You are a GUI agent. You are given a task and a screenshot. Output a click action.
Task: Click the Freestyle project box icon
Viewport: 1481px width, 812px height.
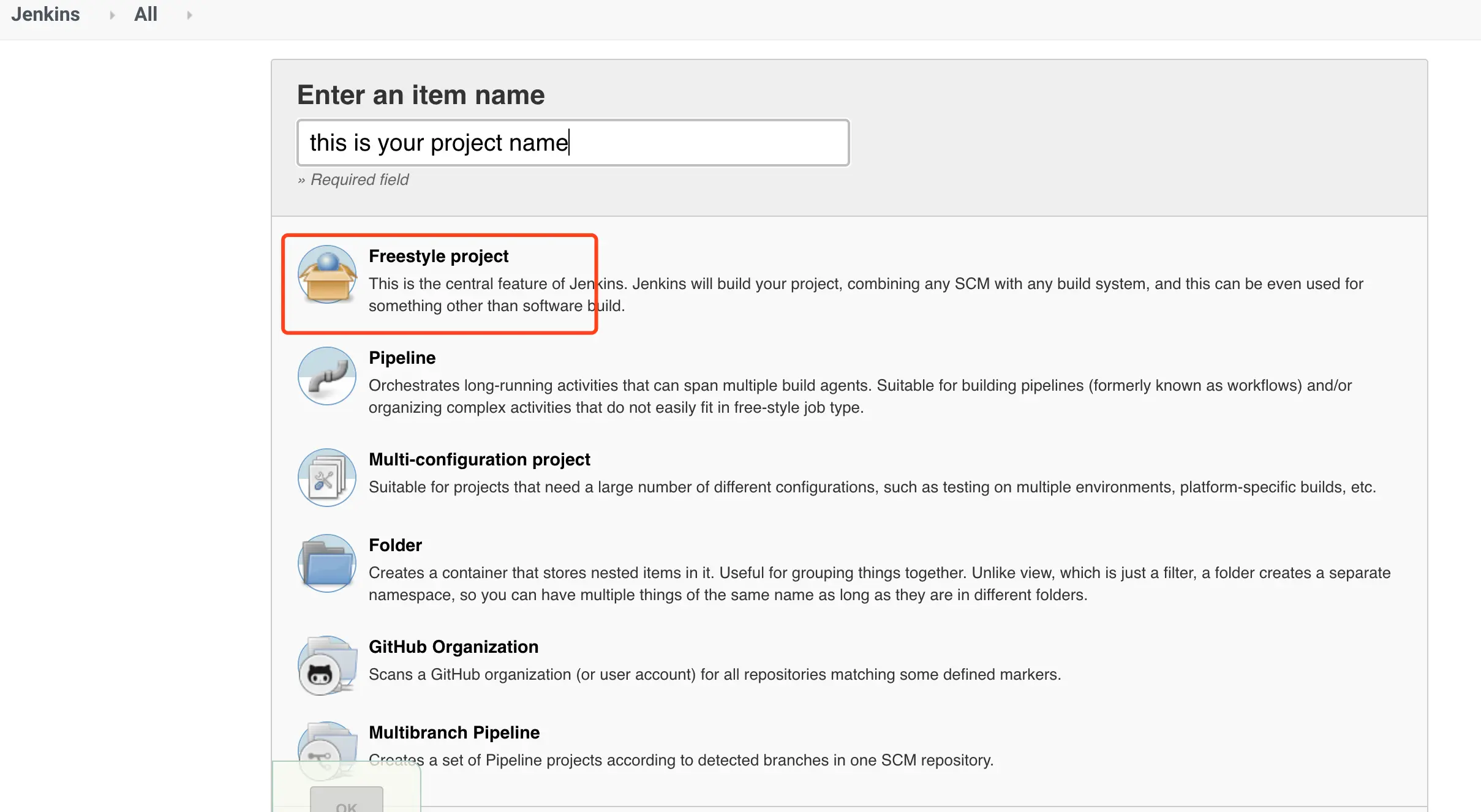(x=327, y=275)
